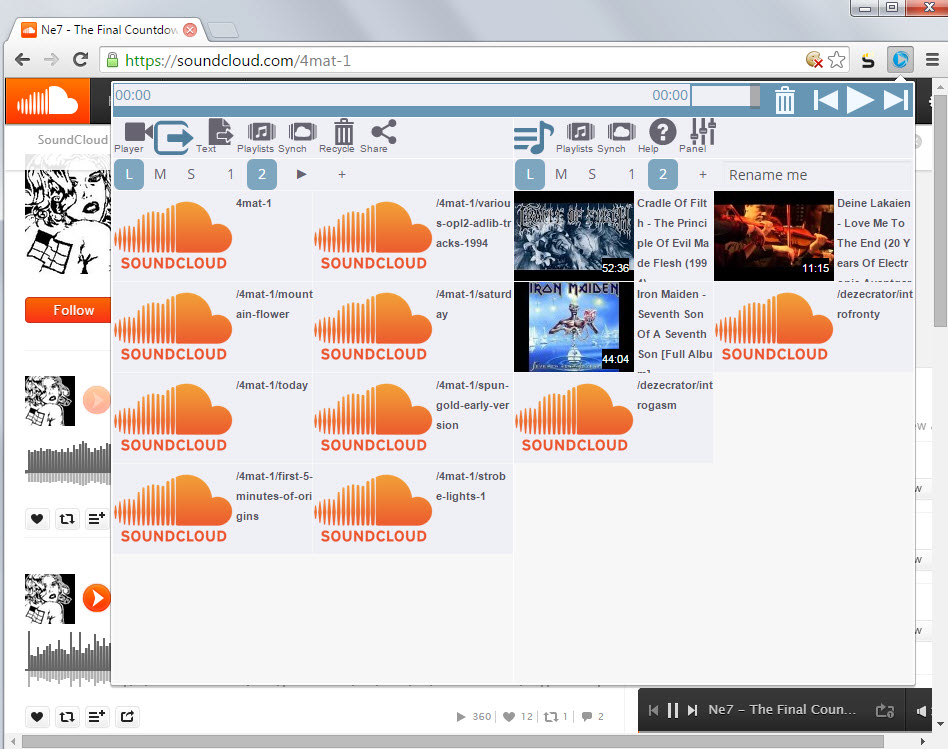The width and height of the screenshot is (948, 749).
Task: Select the /4mat-1/strobe-lights-1 item
Action: [x=413, y=508]
